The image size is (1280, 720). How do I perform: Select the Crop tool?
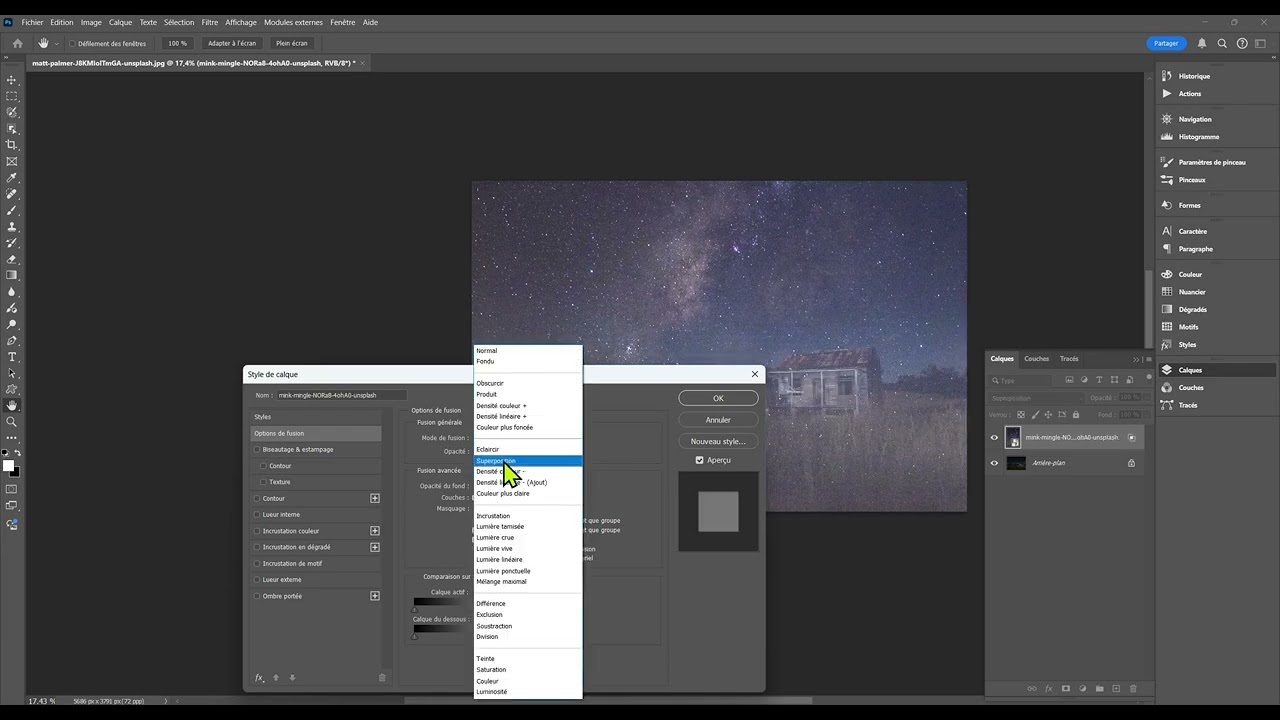click(x=12, y=145)
